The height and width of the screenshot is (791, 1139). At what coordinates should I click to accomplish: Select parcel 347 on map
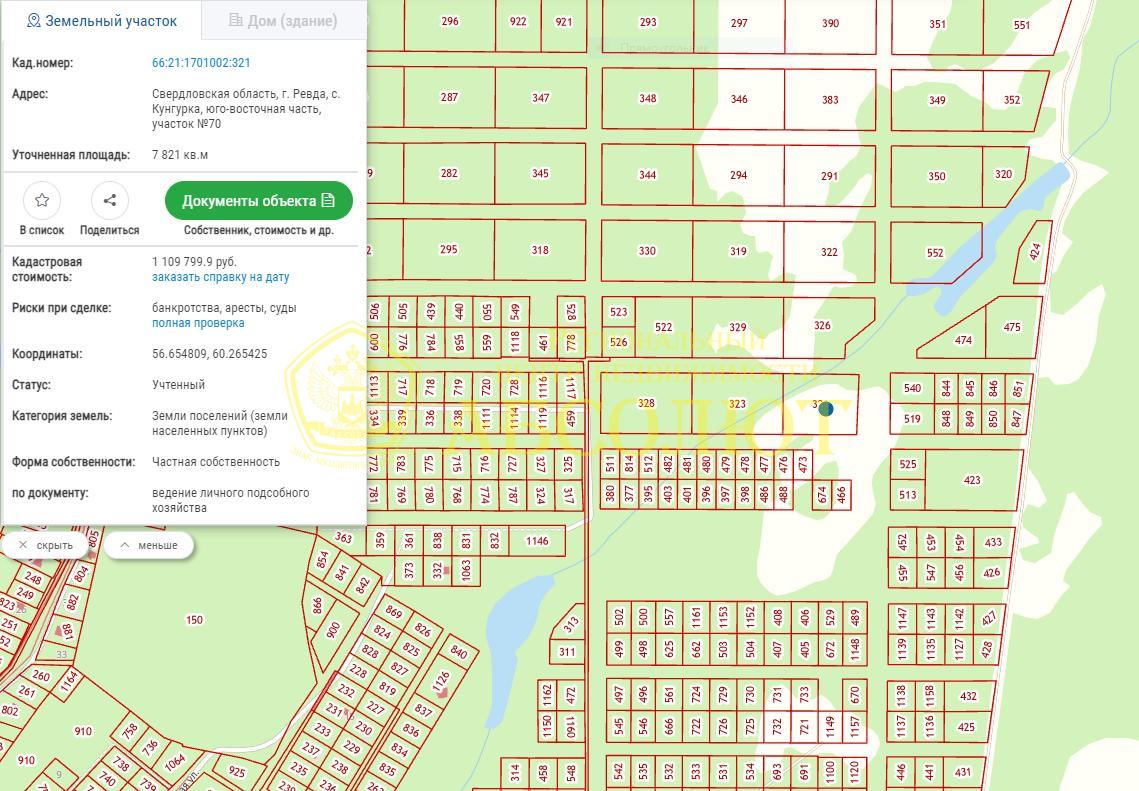point(540,97)
